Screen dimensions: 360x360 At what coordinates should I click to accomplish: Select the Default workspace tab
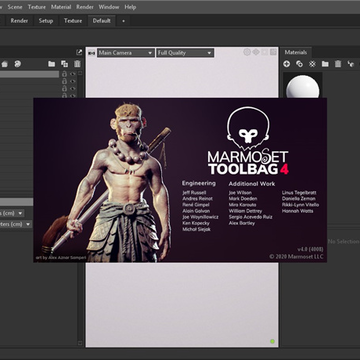pos(102,21)
